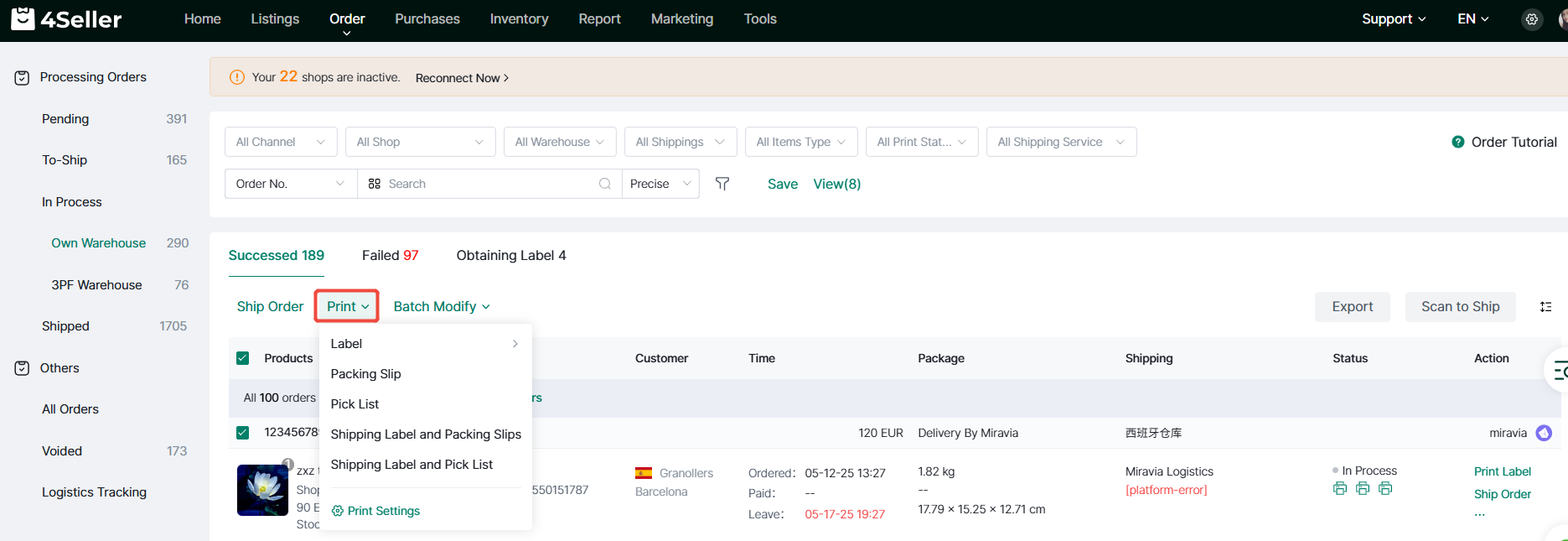Open To-Ship orders in the sidebar

[65, 160]
